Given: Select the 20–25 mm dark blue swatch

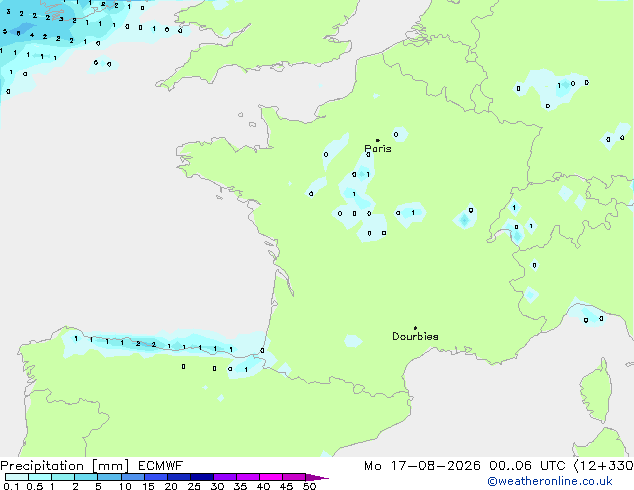Looking at the screenshot, I should click(x=179, y=477).
